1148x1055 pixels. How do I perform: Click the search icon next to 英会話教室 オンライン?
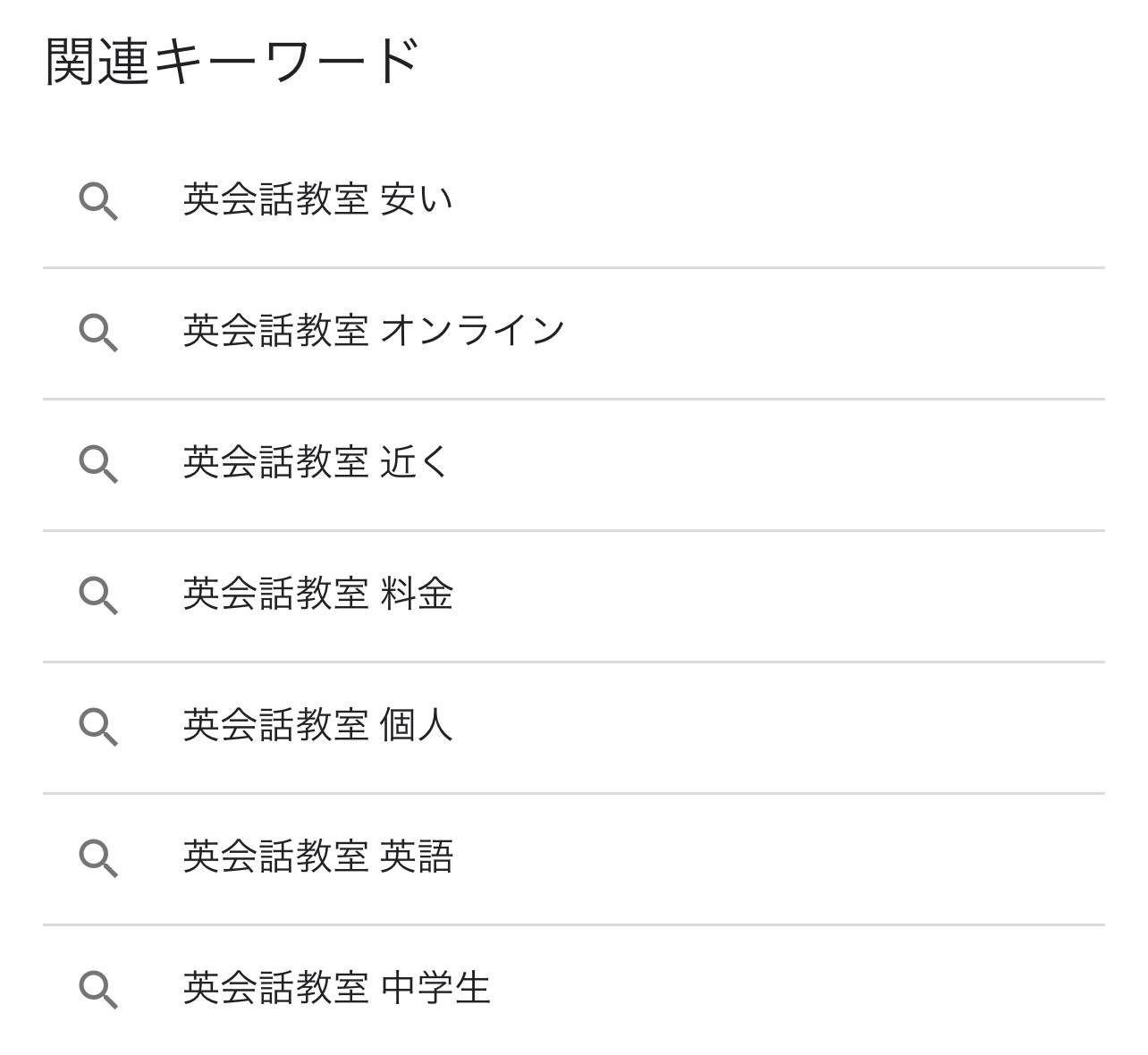click(x=101, y=331)
